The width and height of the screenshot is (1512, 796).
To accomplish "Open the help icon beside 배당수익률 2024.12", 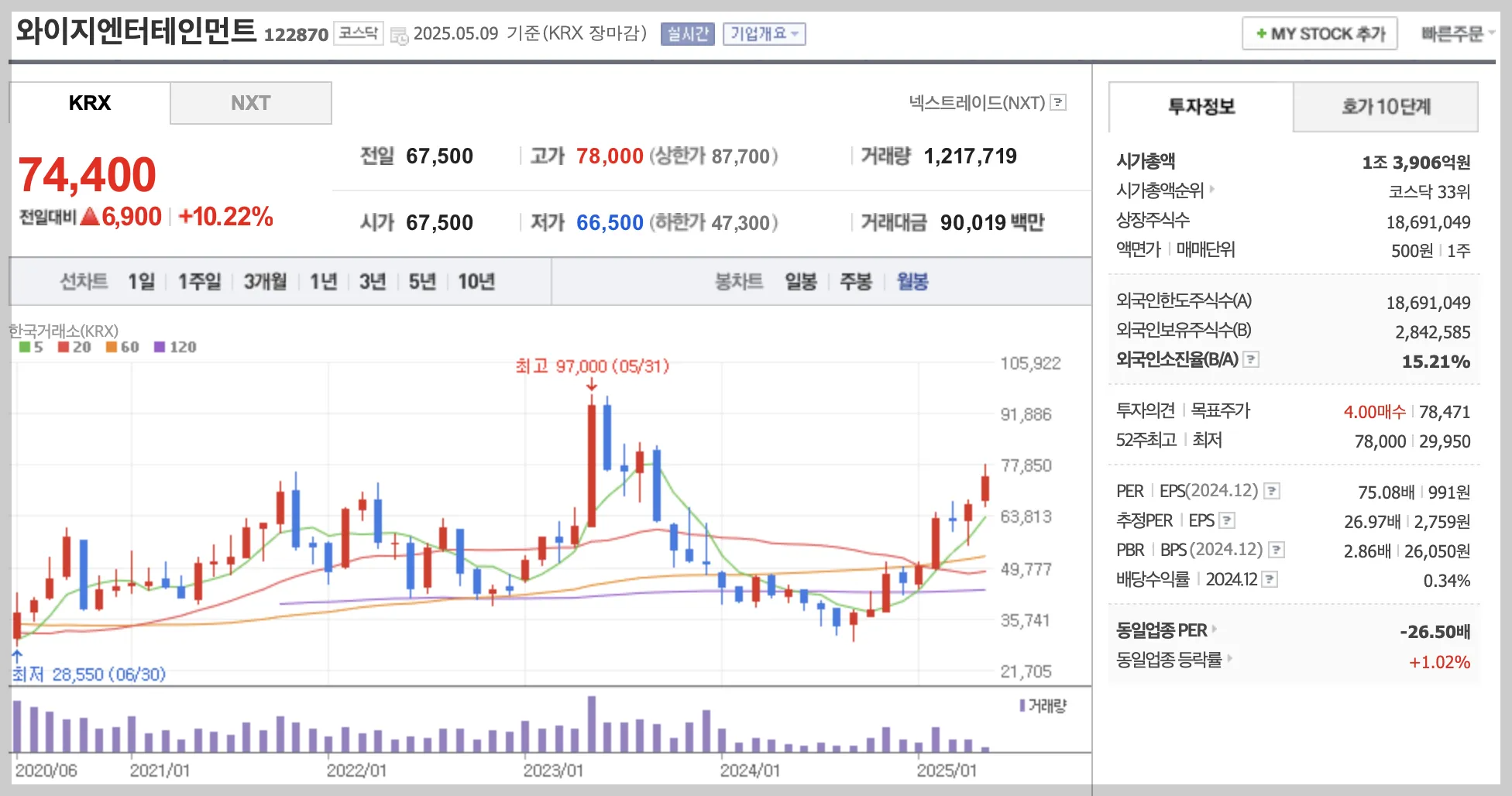I will click(1270, 579).
